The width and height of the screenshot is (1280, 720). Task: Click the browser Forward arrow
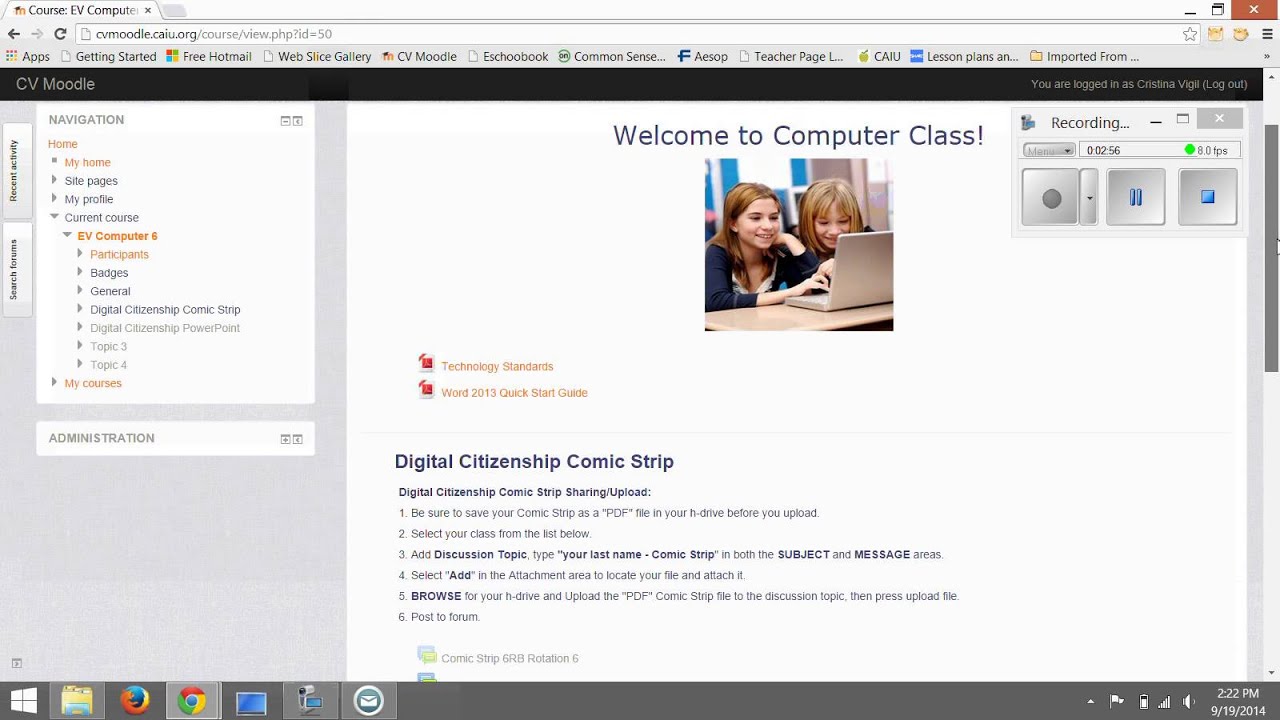pyautogui.click(x=37, y=33)
